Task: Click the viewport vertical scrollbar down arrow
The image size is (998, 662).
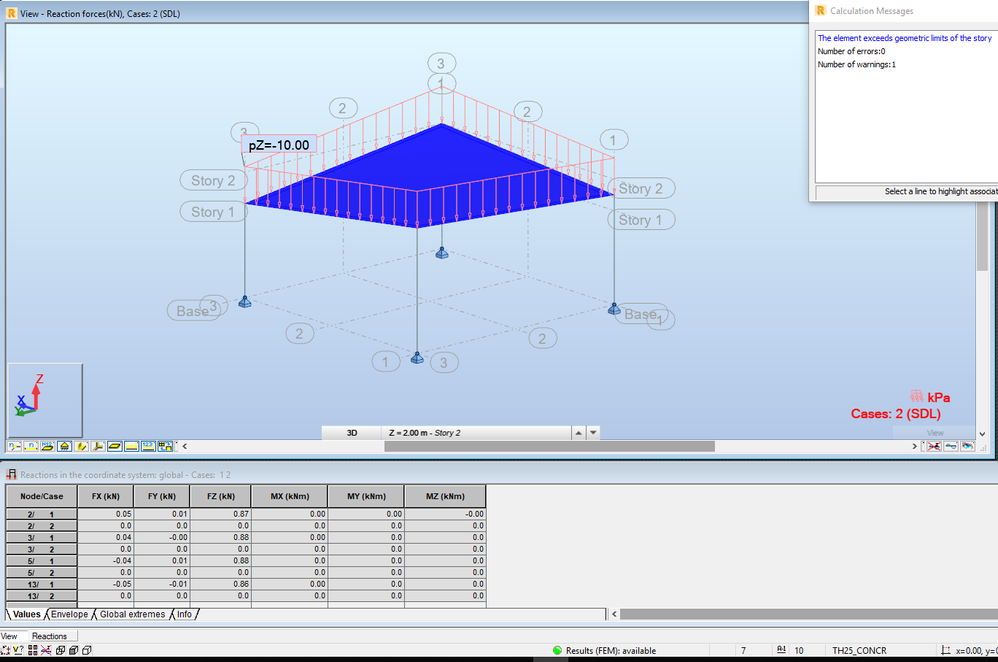Action: (x=982, y=433)
